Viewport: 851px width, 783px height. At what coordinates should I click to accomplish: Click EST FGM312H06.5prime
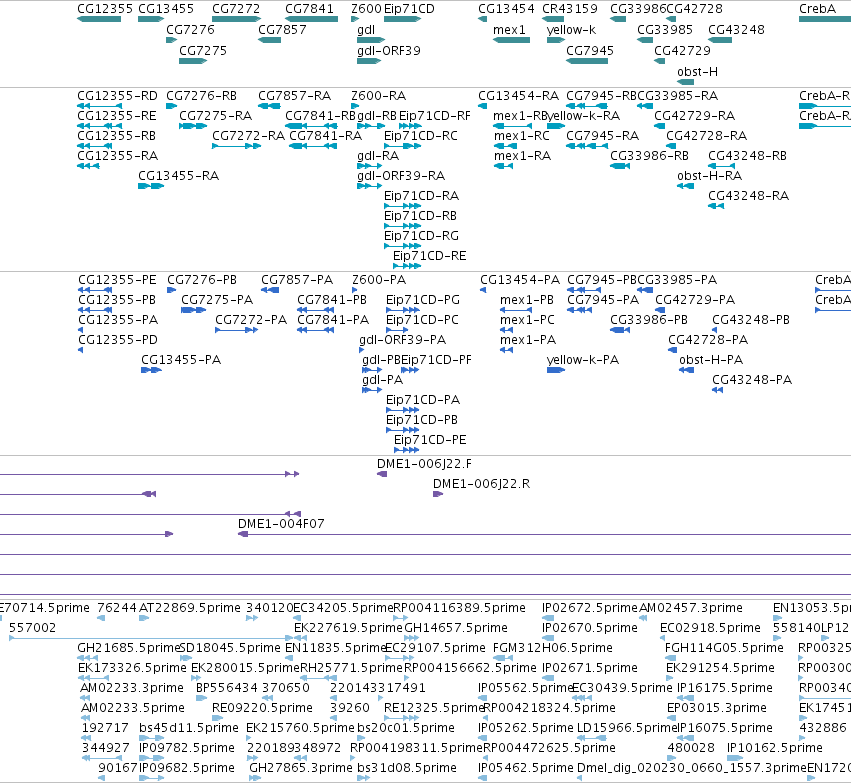[552, 648]
